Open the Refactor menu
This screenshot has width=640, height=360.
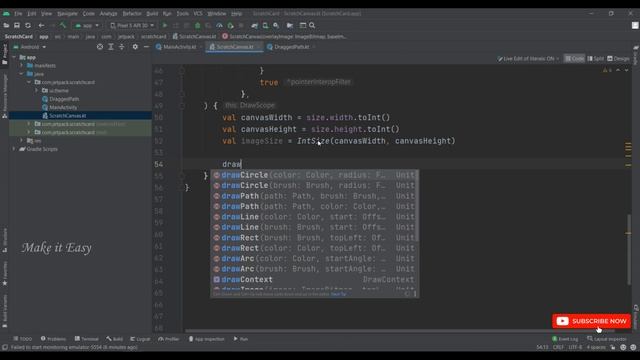tap(132, 13)
